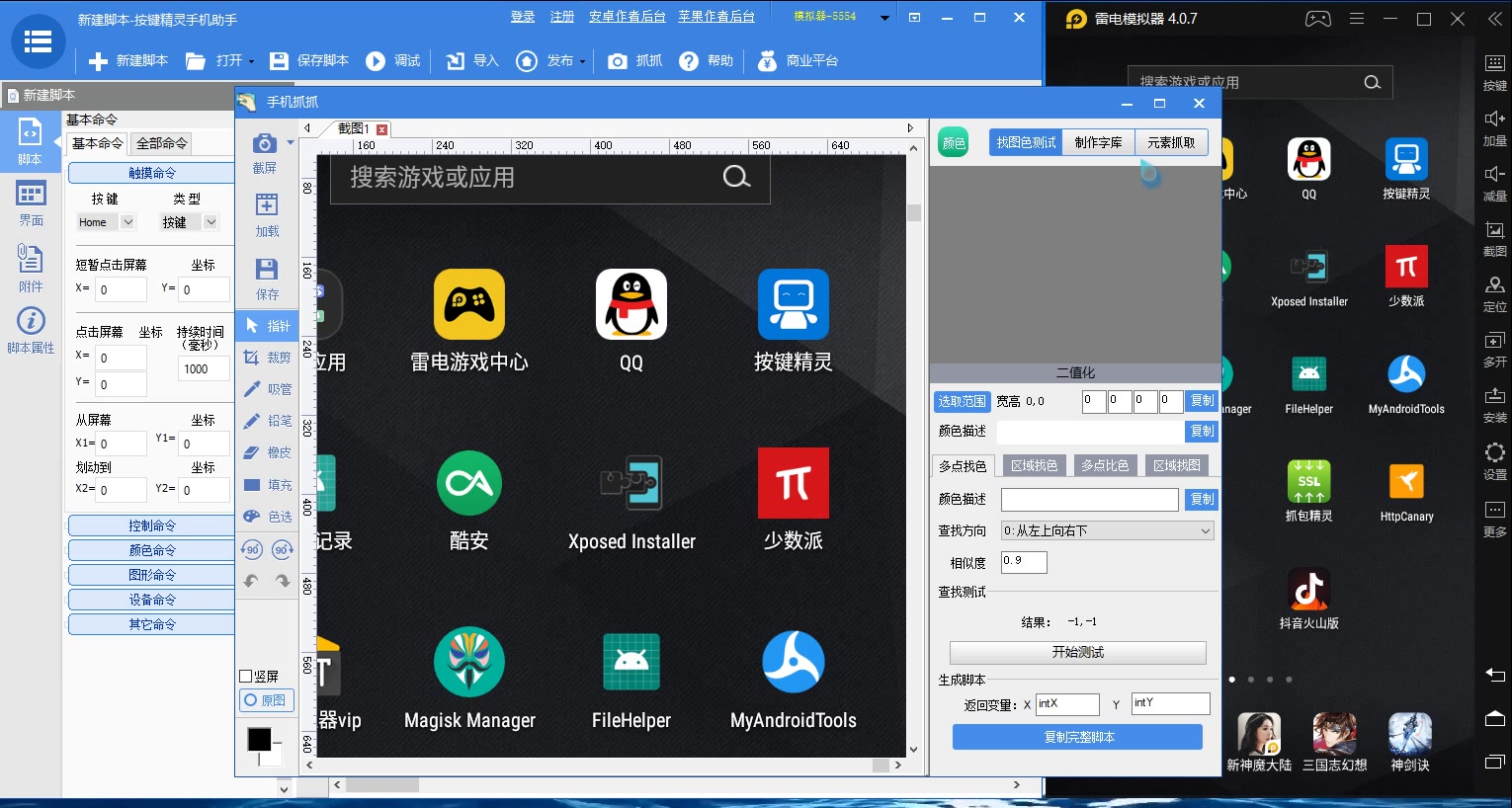The width and height of the screenshot is (1512, 808).
Task: Select the 填充 fill tool
Action: pyautogui.click(x=267, y=485)
